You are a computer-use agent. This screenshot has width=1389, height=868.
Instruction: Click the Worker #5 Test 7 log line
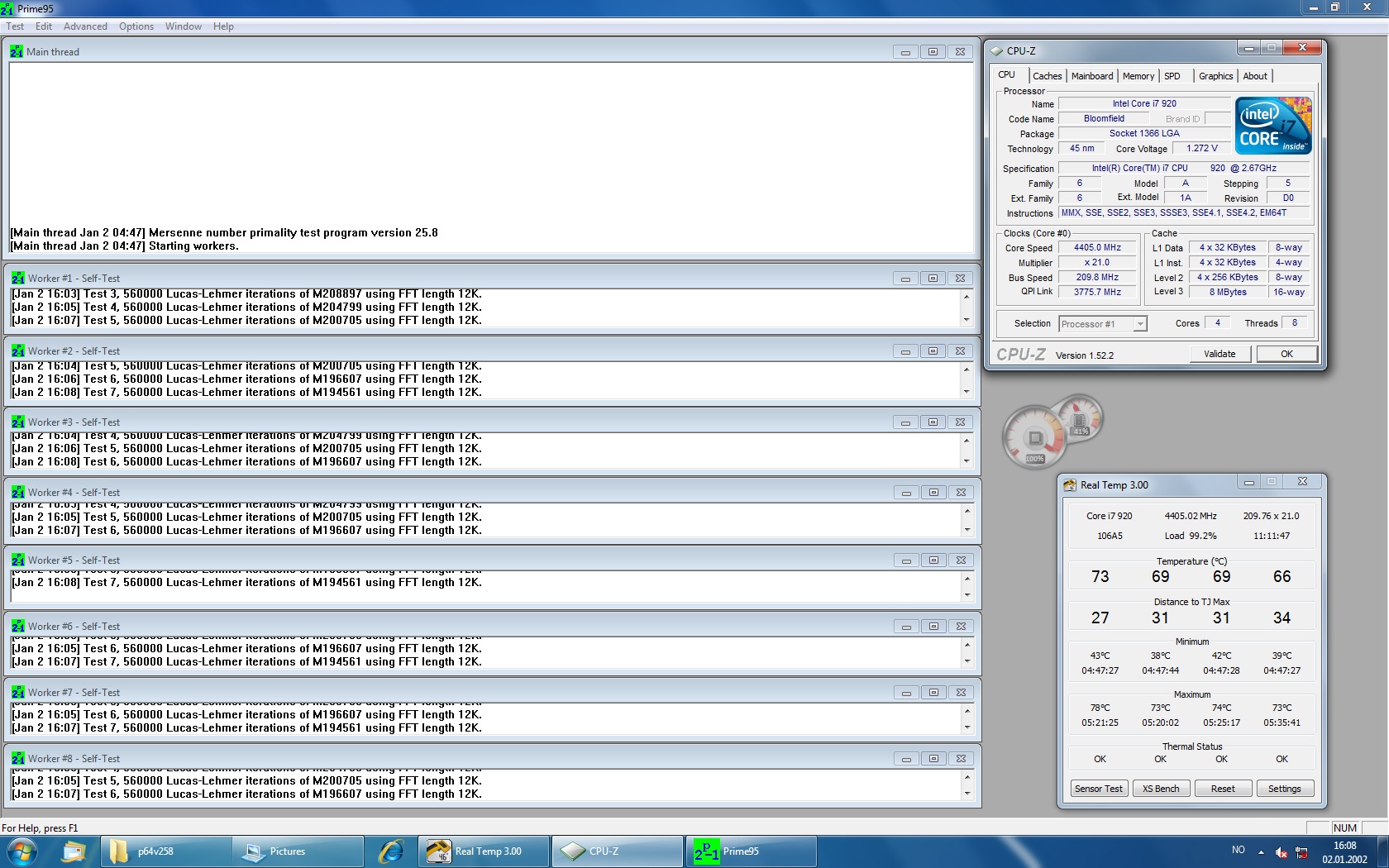pos(246,583)
